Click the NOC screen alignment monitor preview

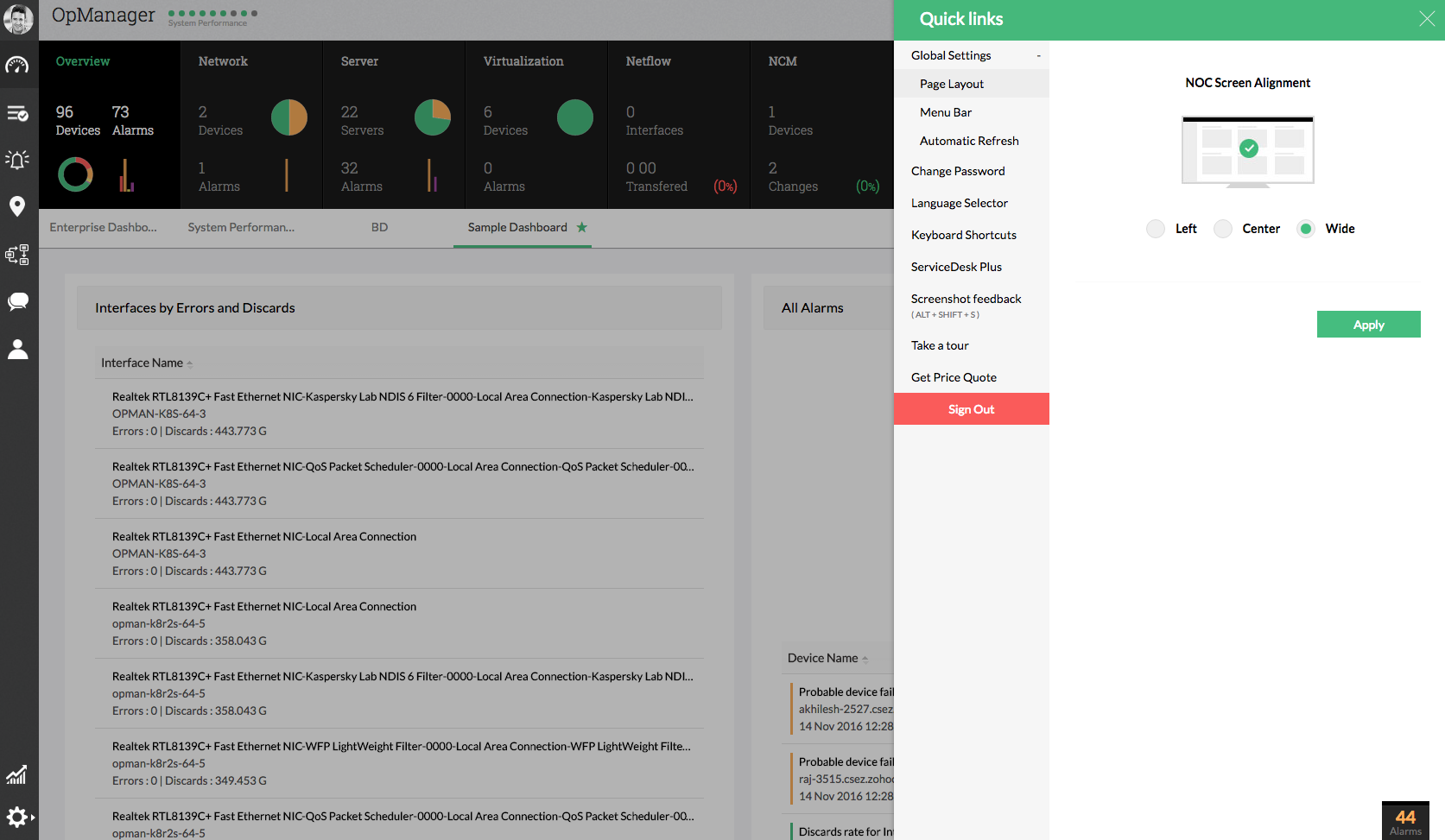pyautogui.click(x=1248, y=152)
